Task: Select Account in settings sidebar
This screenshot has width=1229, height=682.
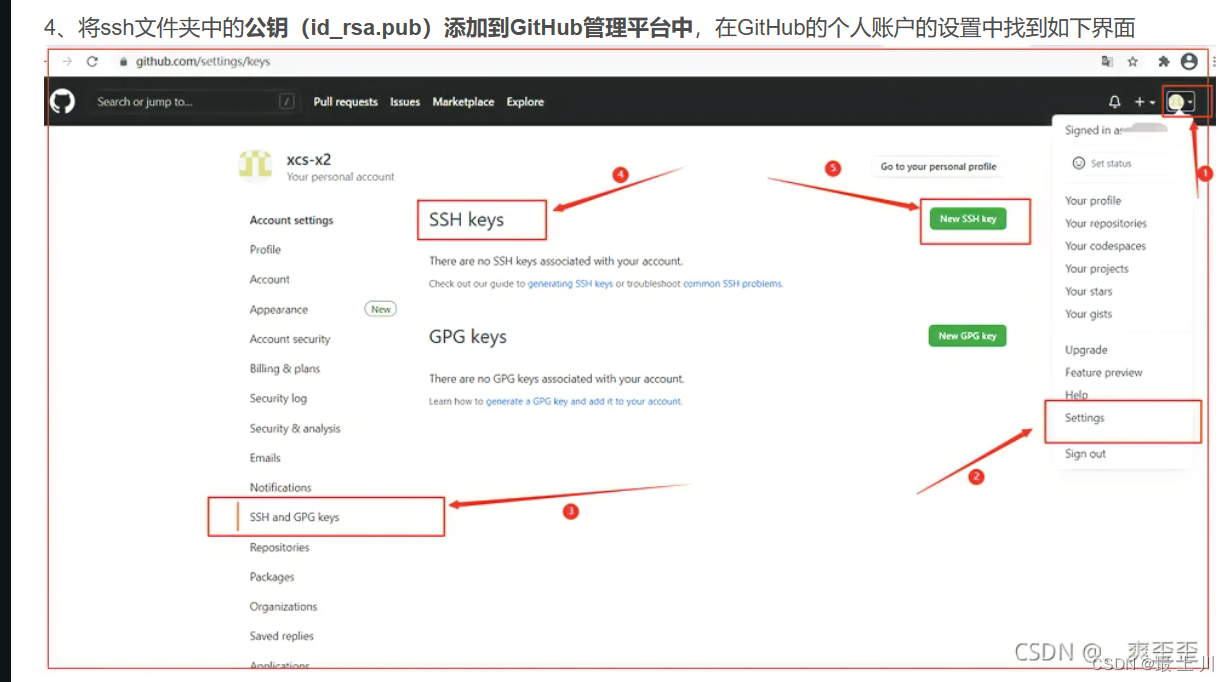Action: [269, 280]
